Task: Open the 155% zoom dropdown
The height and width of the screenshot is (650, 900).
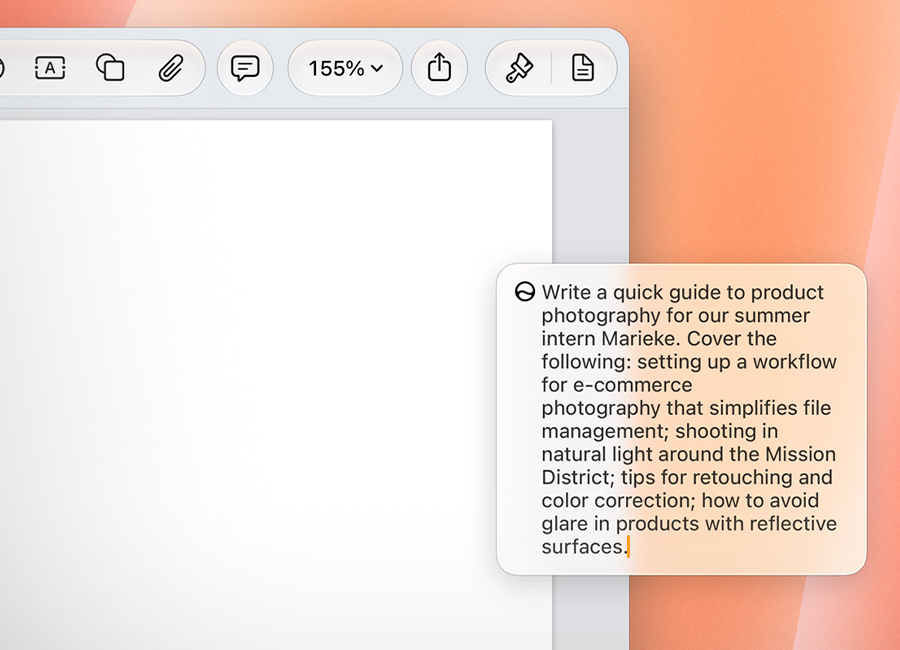Action: 346,68
